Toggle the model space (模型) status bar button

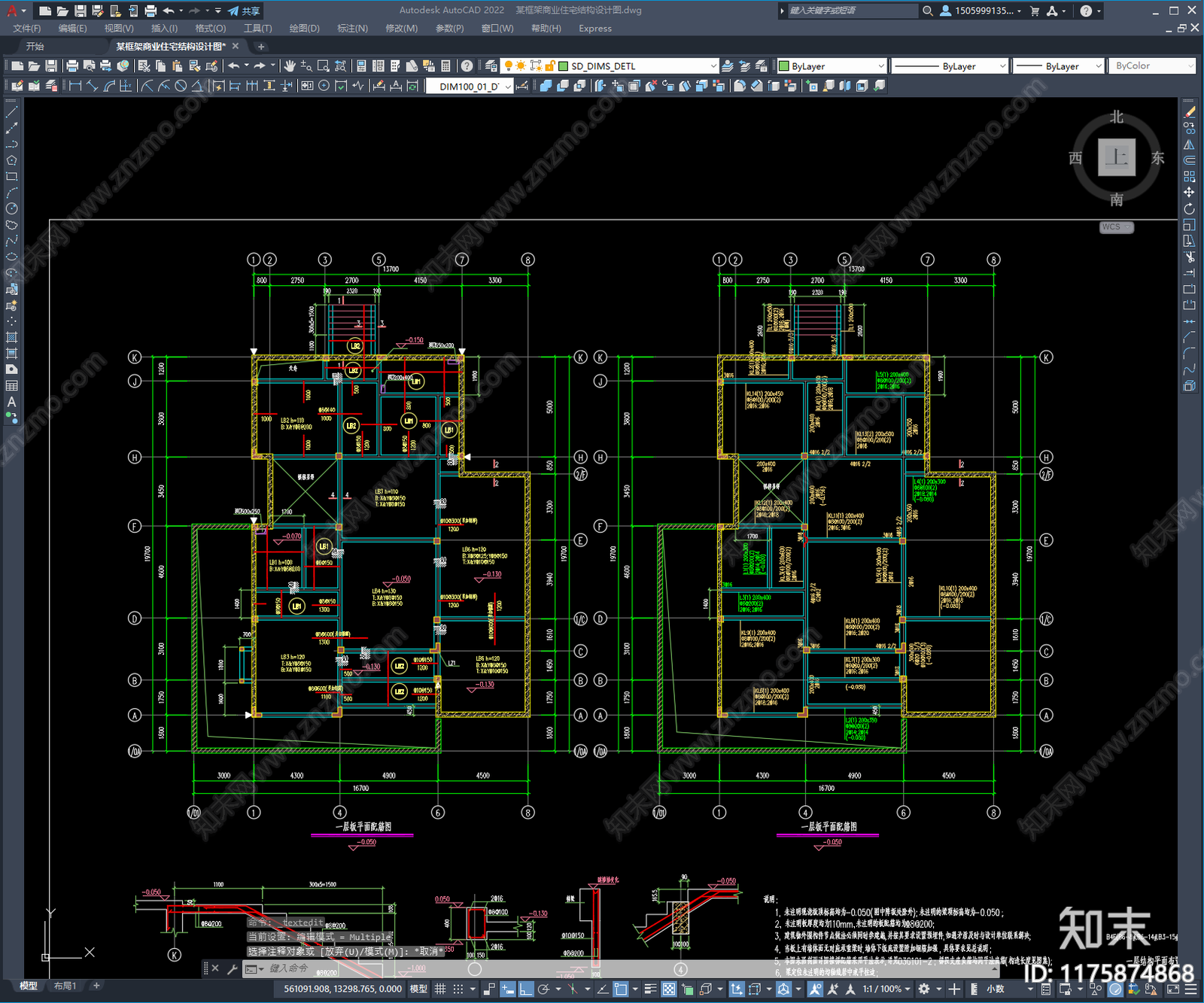[418, 989]
